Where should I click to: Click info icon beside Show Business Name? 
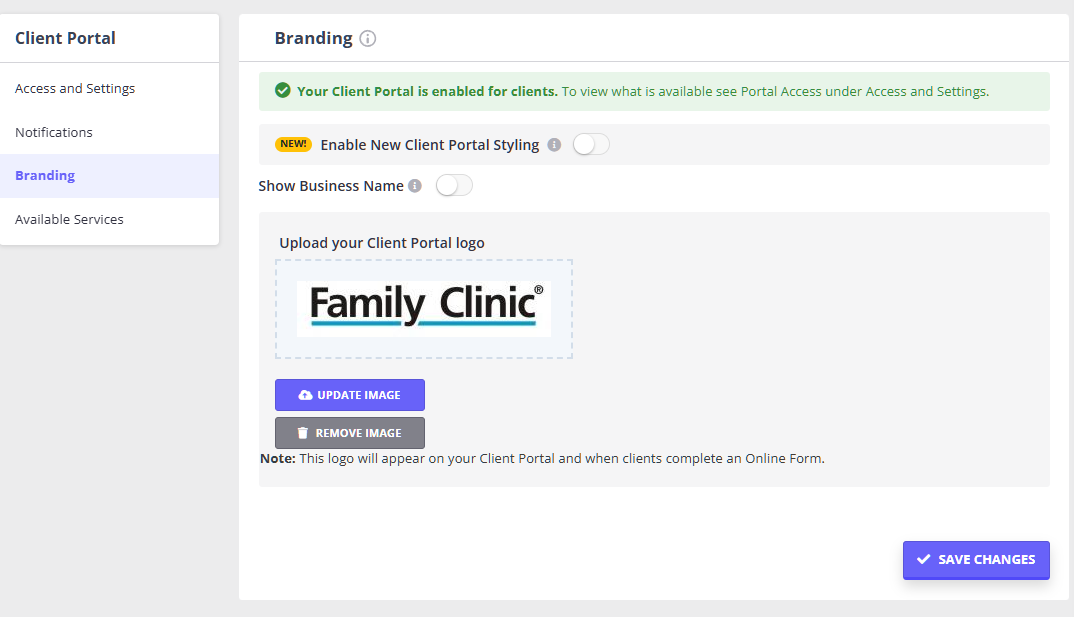415,186
